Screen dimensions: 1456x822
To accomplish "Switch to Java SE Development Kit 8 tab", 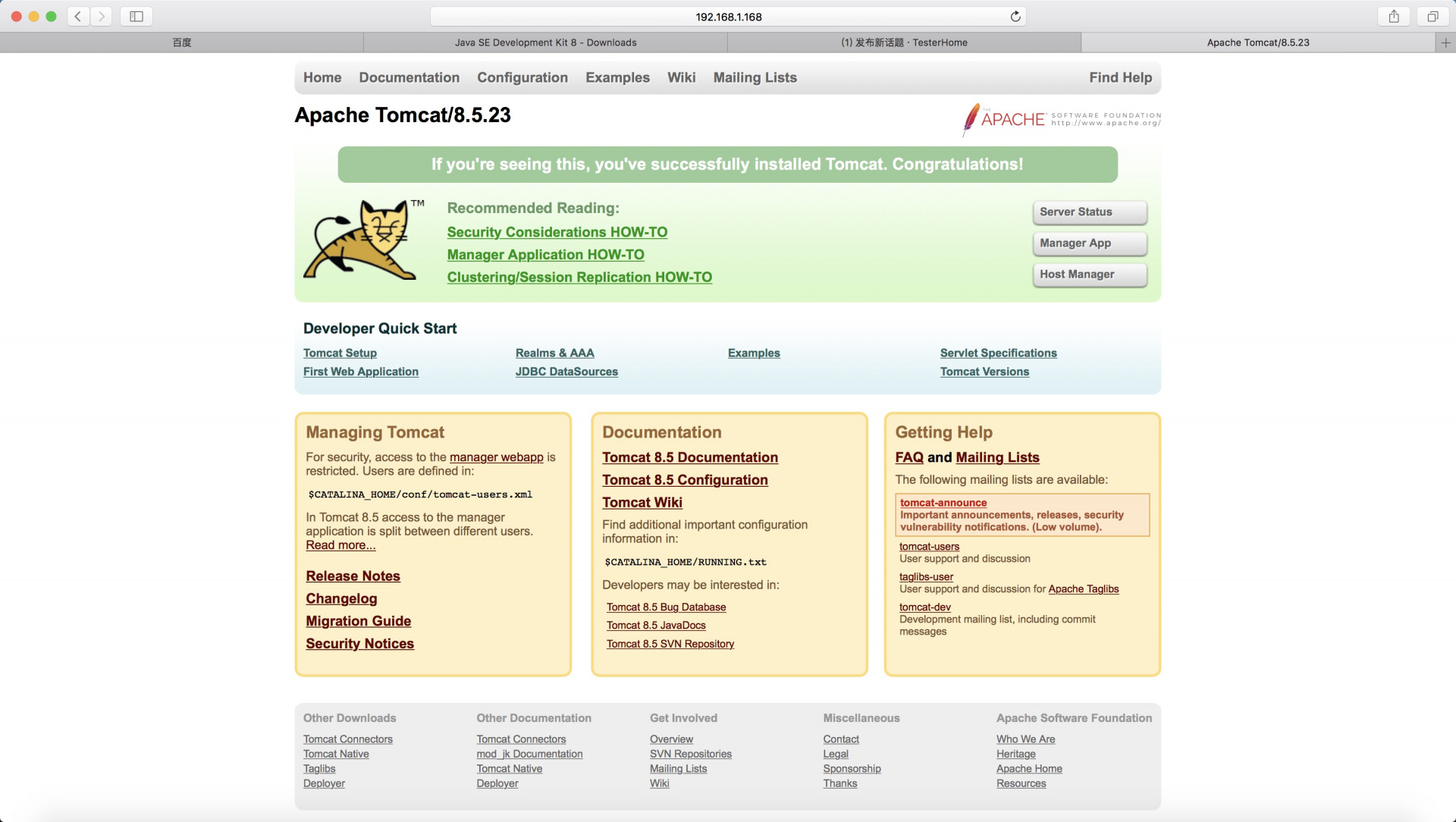I will [545, 42].
